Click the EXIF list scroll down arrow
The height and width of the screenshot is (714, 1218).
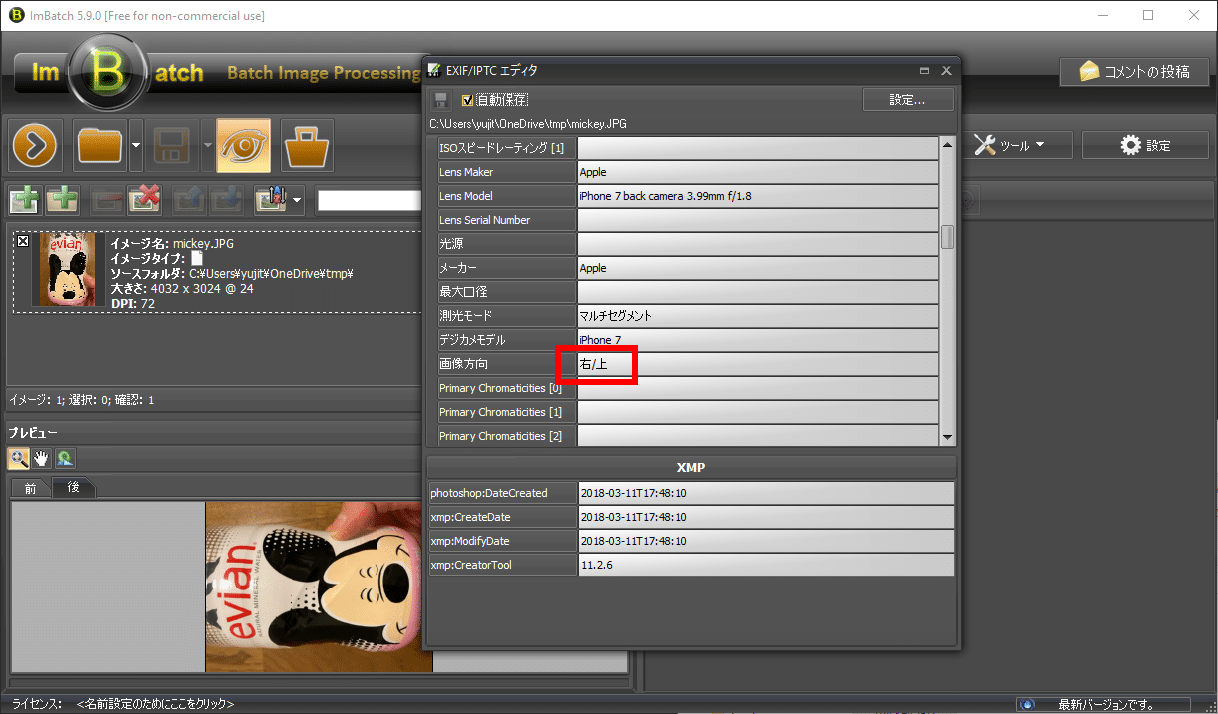(947, 437)
